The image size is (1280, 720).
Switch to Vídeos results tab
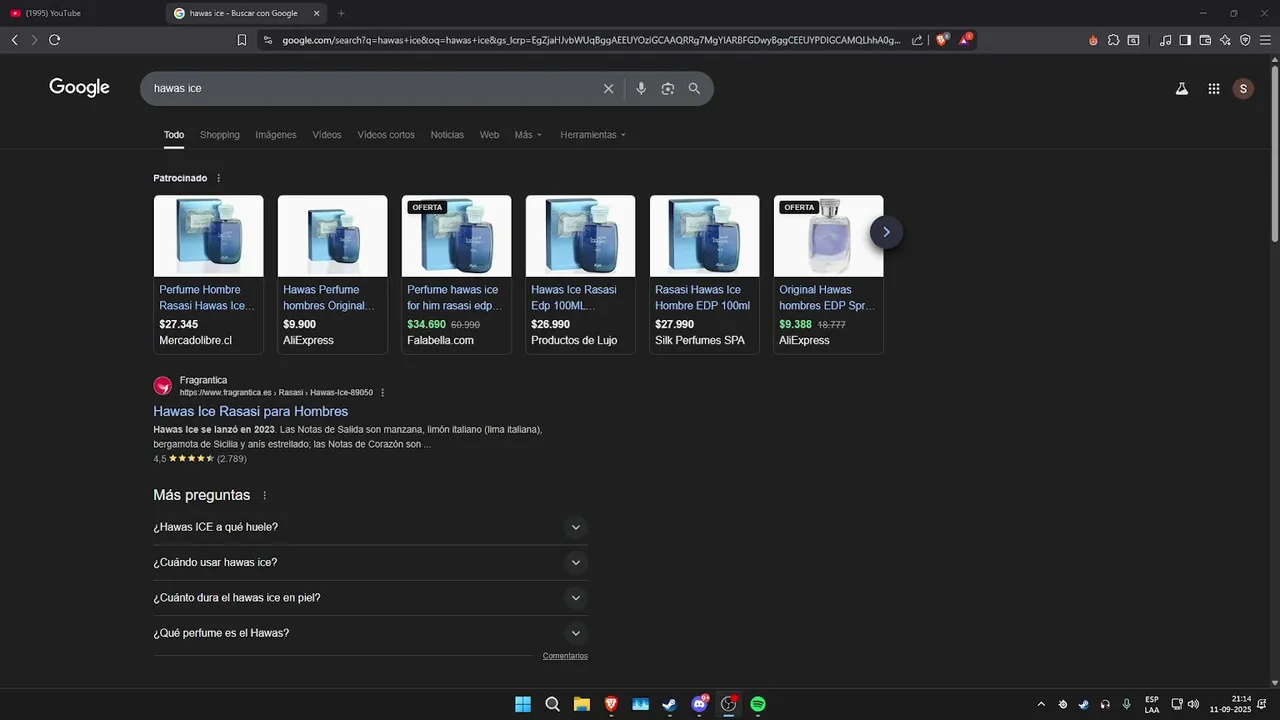[x=327, y=135]
